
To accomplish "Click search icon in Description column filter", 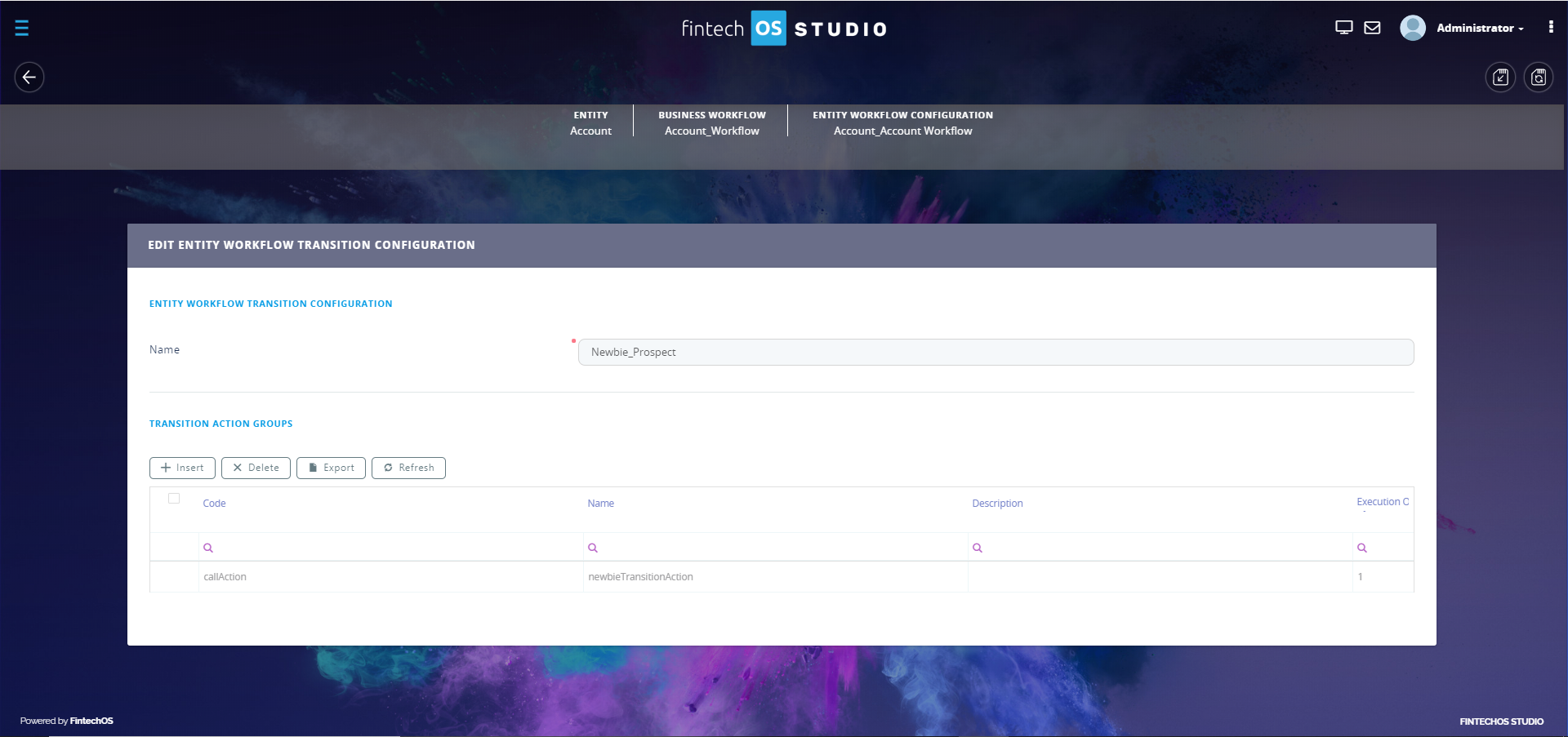I will 978,548.
